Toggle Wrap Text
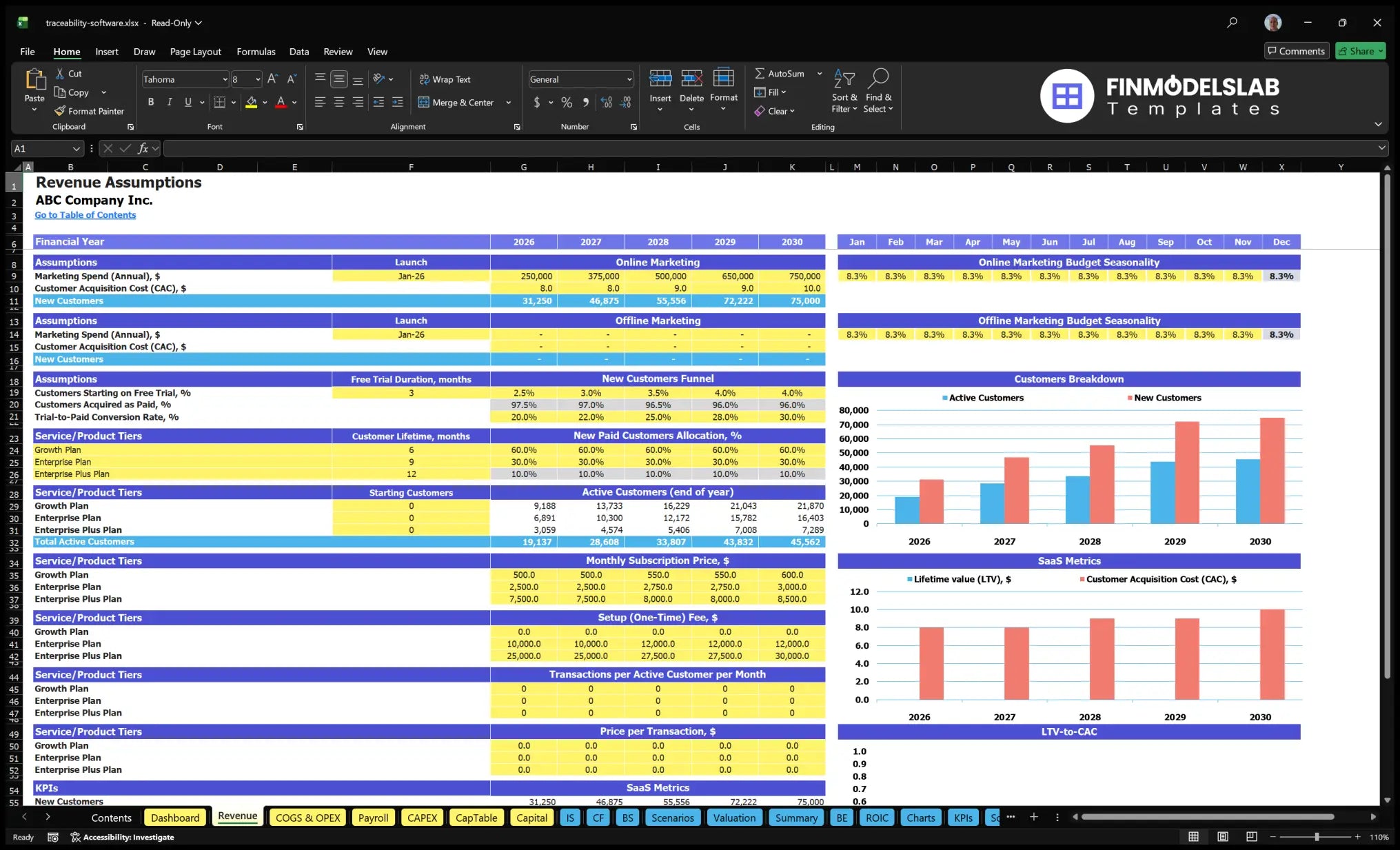Viewport: 1400px width, 850px height. click(445, 79)
